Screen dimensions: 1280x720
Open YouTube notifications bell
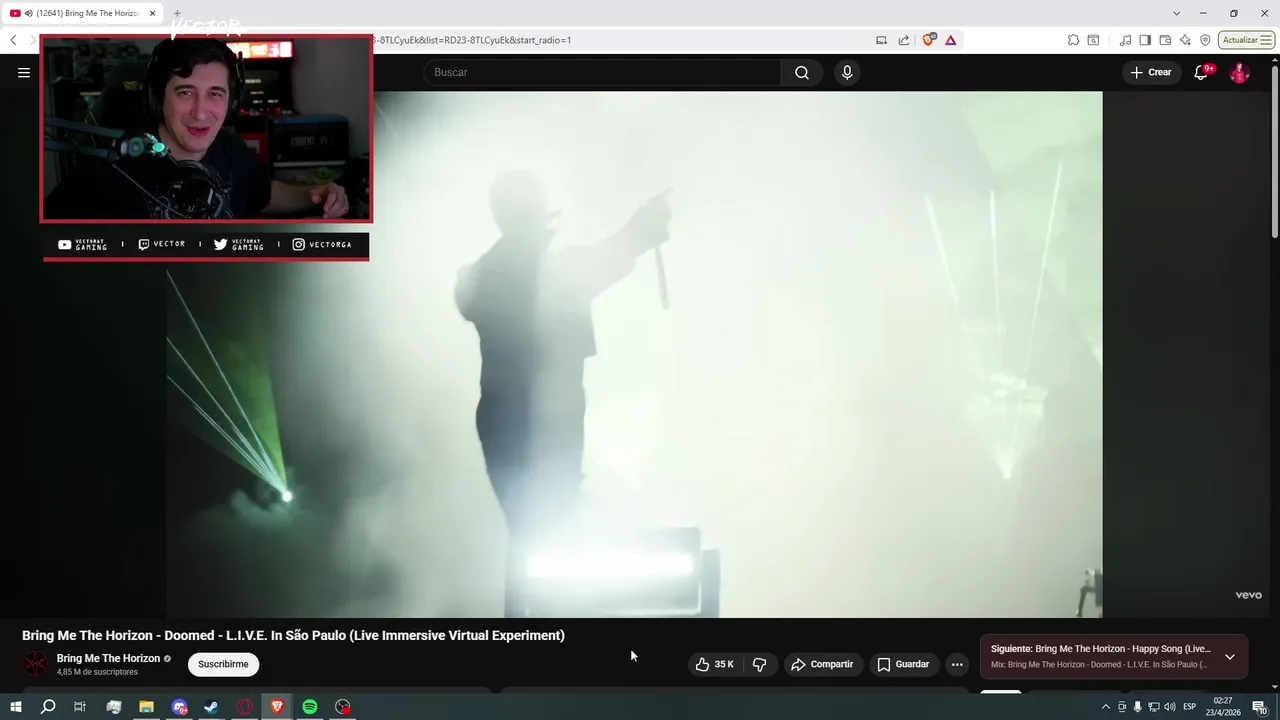coord(1202,72)
